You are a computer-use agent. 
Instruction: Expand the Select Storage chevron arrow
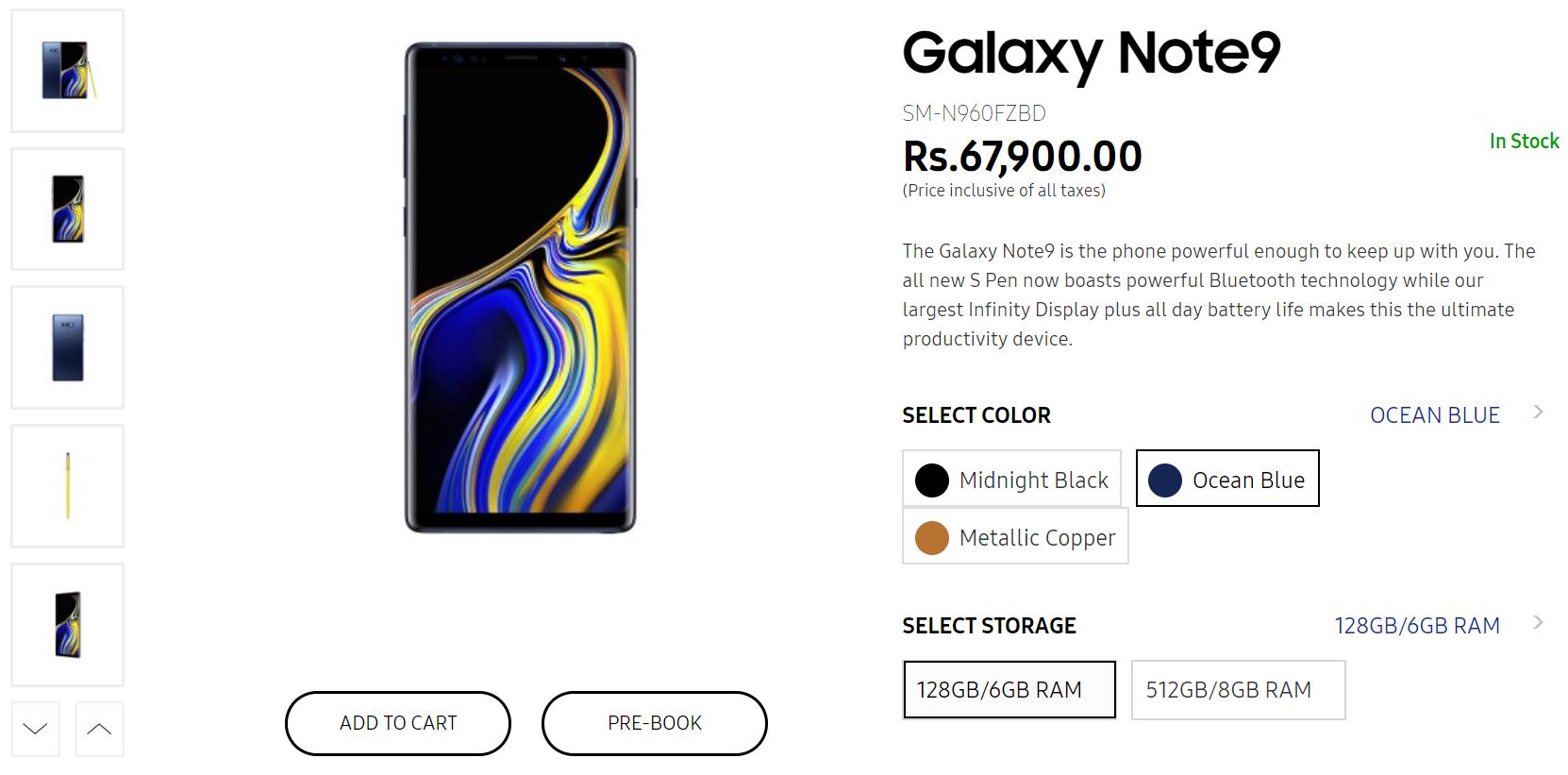tap(1539, 623)
